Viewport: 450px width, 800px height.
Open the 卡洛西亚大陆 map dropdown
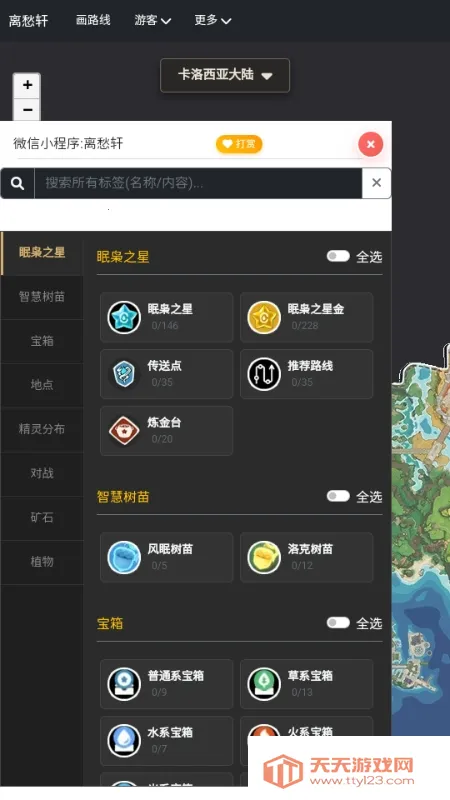225,75
